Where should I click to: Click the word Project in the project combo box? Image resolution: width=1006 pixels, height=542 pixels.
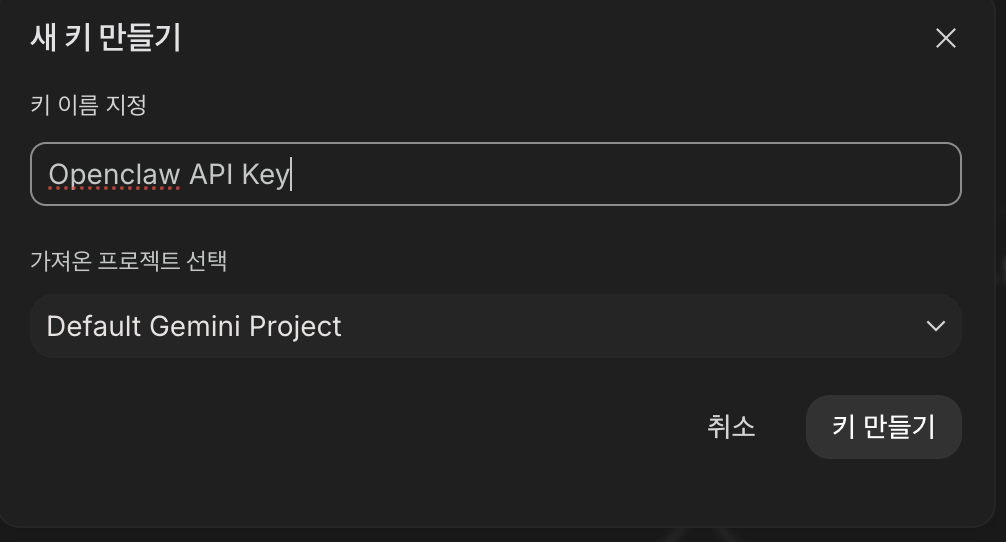tap(296, 326)
